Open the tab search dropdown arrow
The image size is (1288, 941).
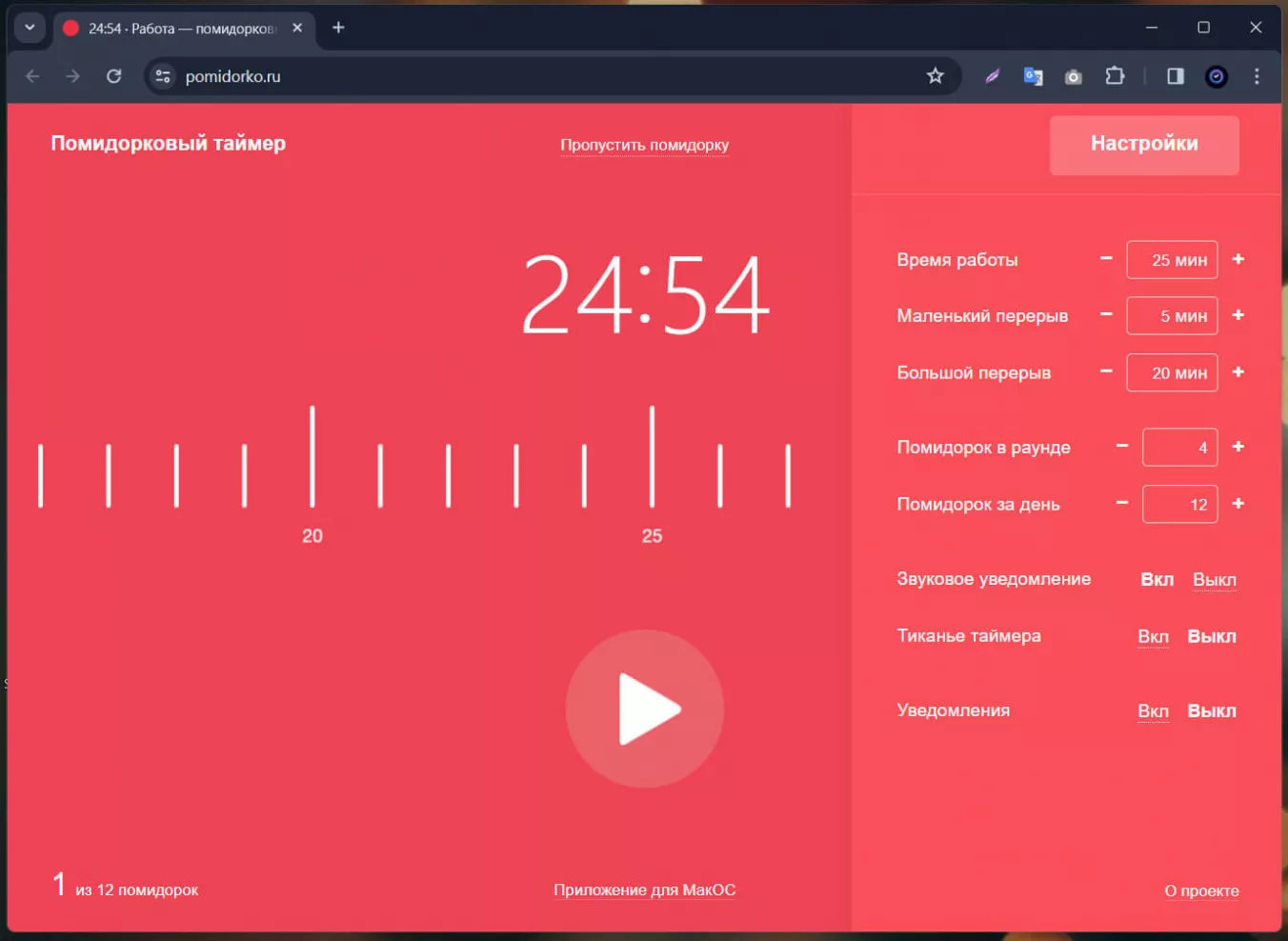coord(30,28)
